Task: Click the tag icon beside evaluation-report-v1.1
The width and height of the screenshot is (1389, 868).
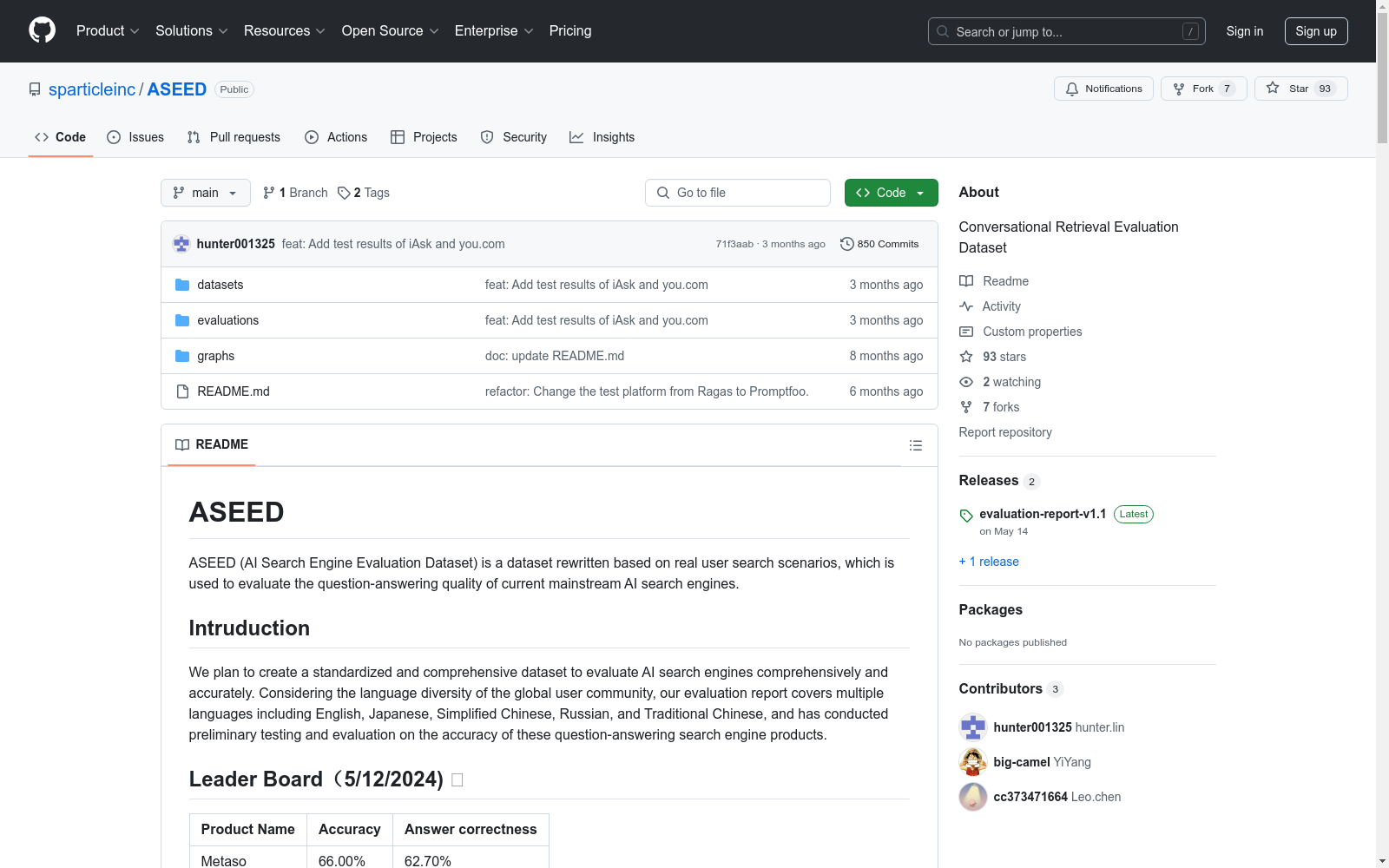Action: [x=966, y=516]
